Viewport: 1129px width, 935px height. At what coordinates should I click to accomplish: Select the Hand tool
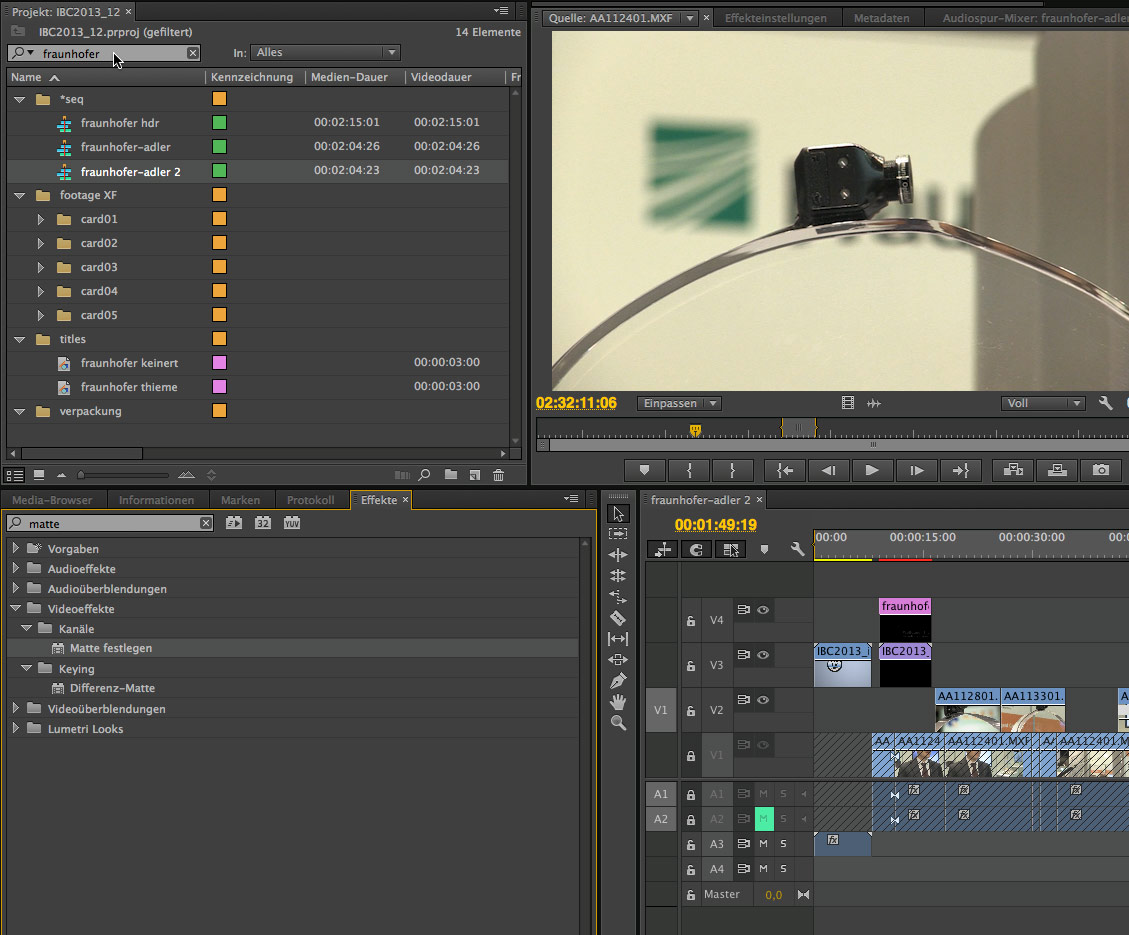click(x=617, y=702)
